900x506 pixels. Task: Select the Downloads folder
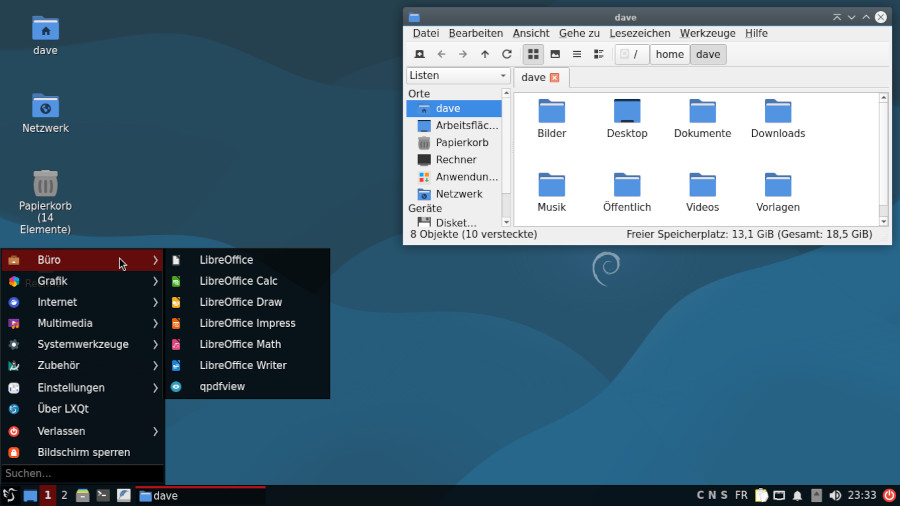click(778, 118)
